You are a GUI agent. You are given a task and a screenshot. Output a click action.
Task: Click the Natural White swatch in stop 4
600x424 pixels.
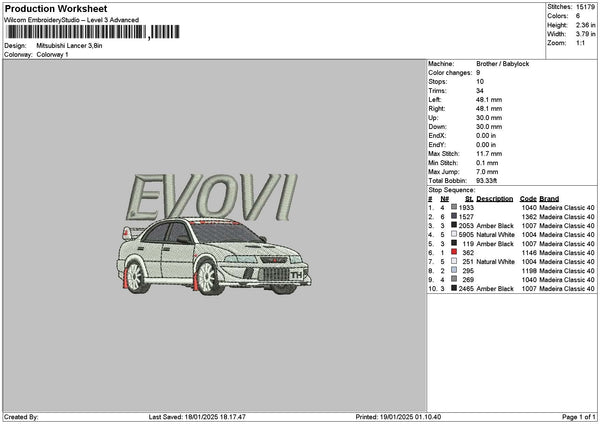pos(454,234)
